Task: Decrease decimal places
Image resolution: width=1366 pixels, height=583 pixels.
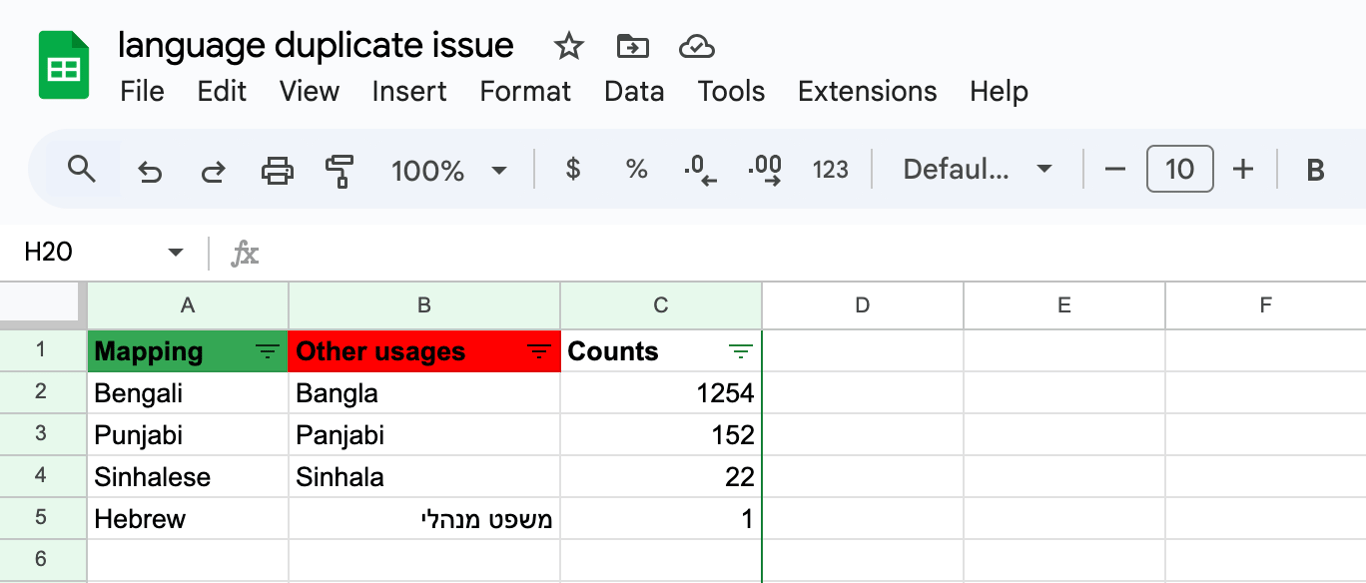Action: coord(700,171)
